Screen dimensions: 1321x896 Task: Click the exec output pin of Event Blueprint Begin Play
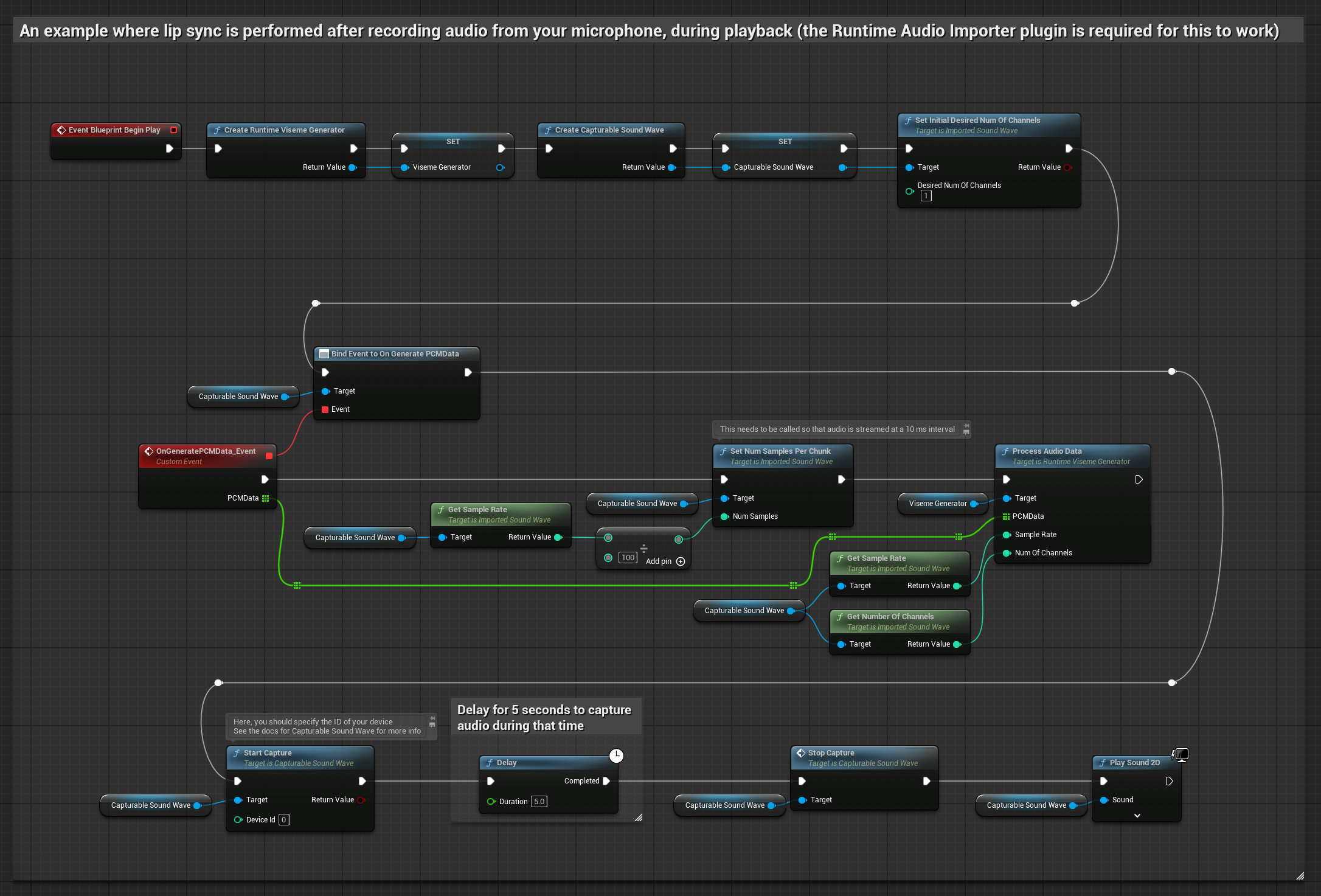coord(170,148)
